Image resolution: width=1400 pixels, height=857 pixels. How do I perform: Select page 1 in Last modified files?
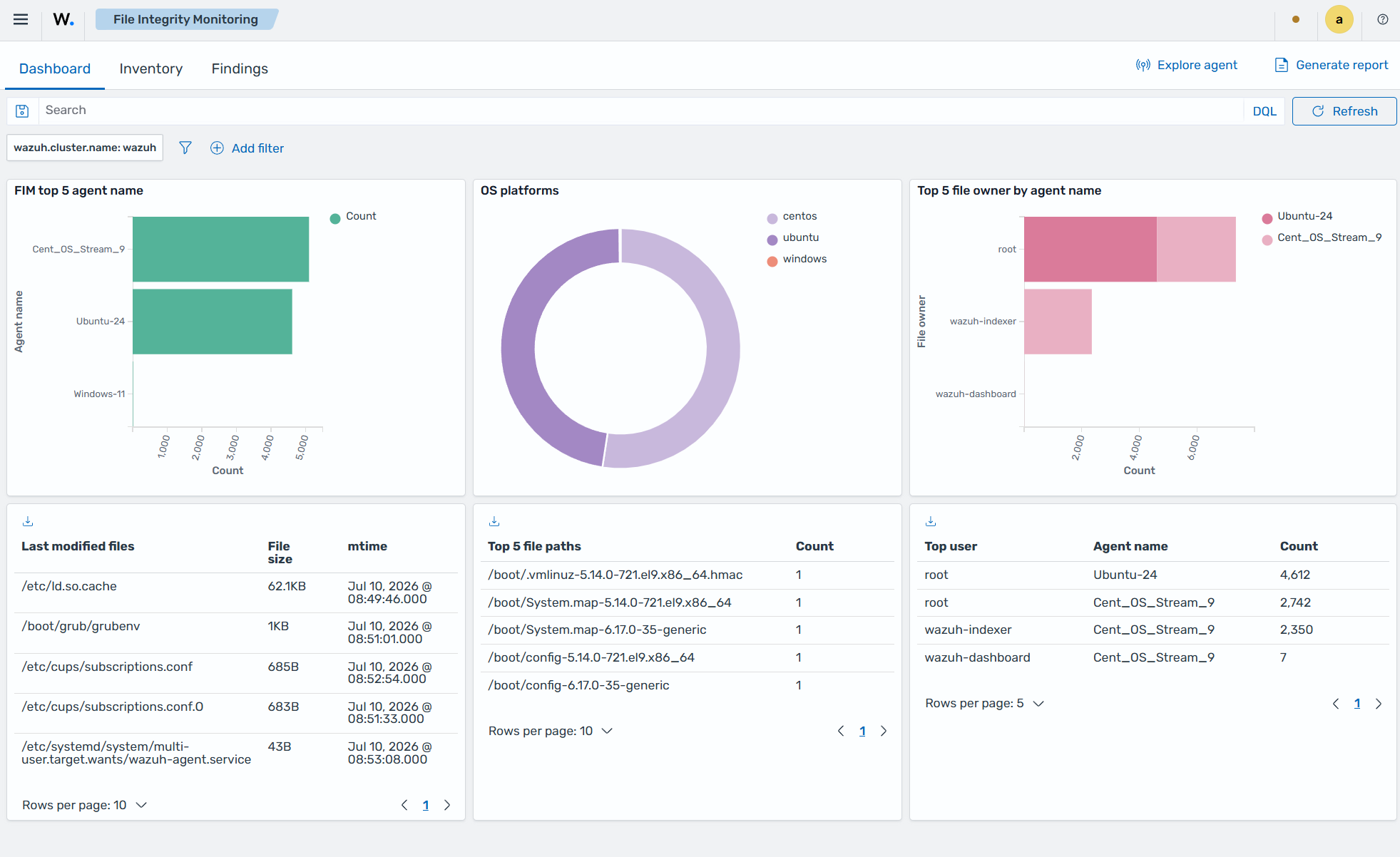tap(426, 805)
